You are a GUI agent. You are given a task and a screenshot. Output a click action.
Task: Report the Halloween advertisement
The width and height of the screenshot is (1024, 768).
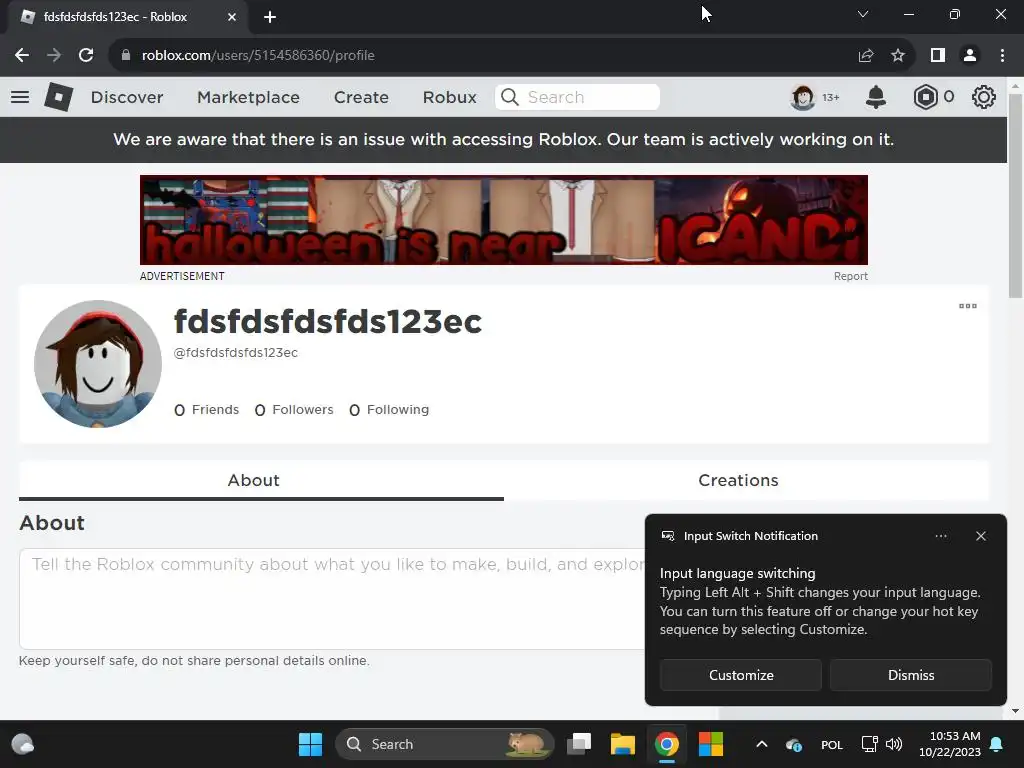[x=850, y=276]
